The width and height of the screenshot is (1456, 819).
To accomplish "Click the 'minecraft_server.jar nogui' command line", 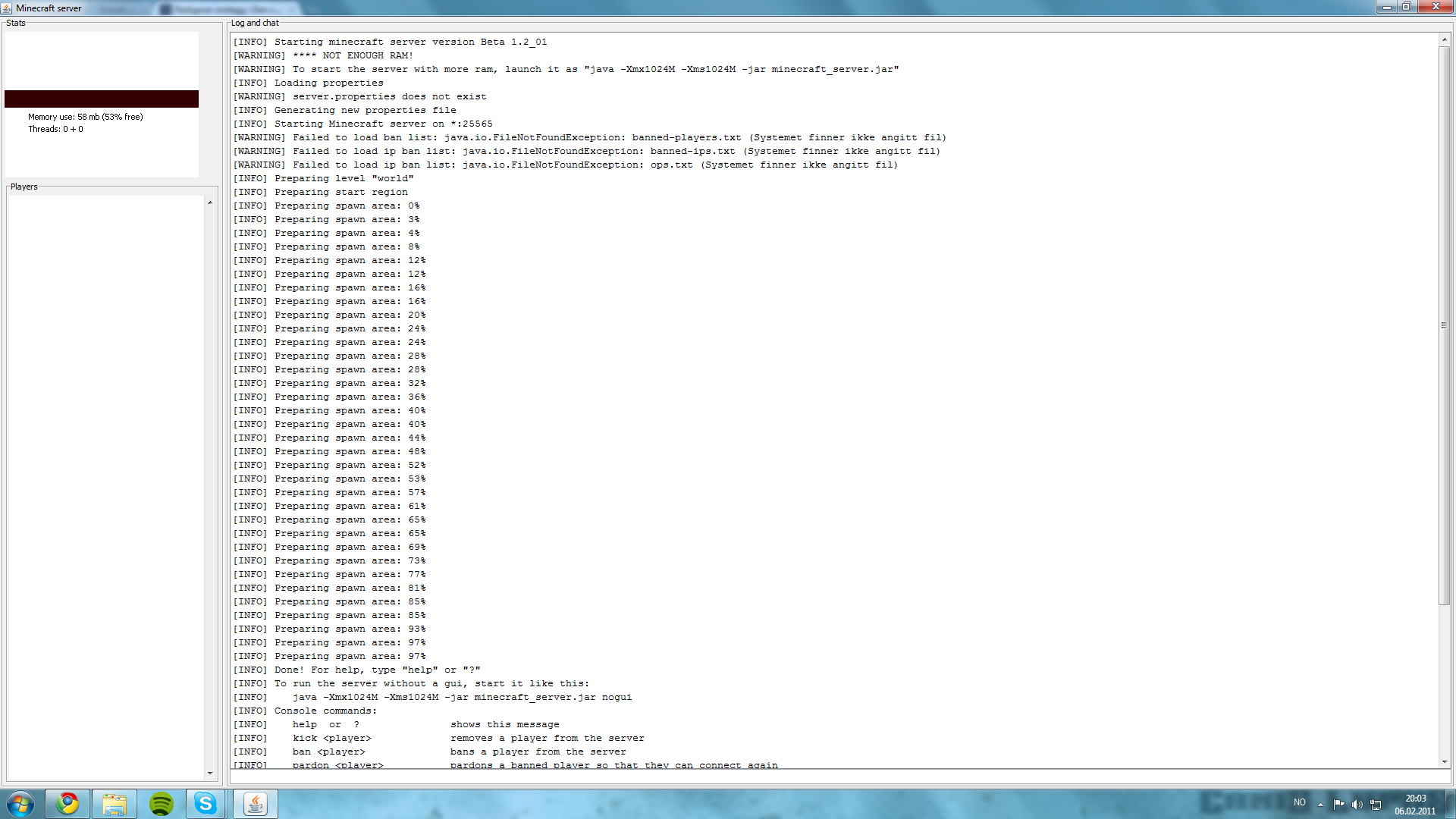I will (433, 697).
